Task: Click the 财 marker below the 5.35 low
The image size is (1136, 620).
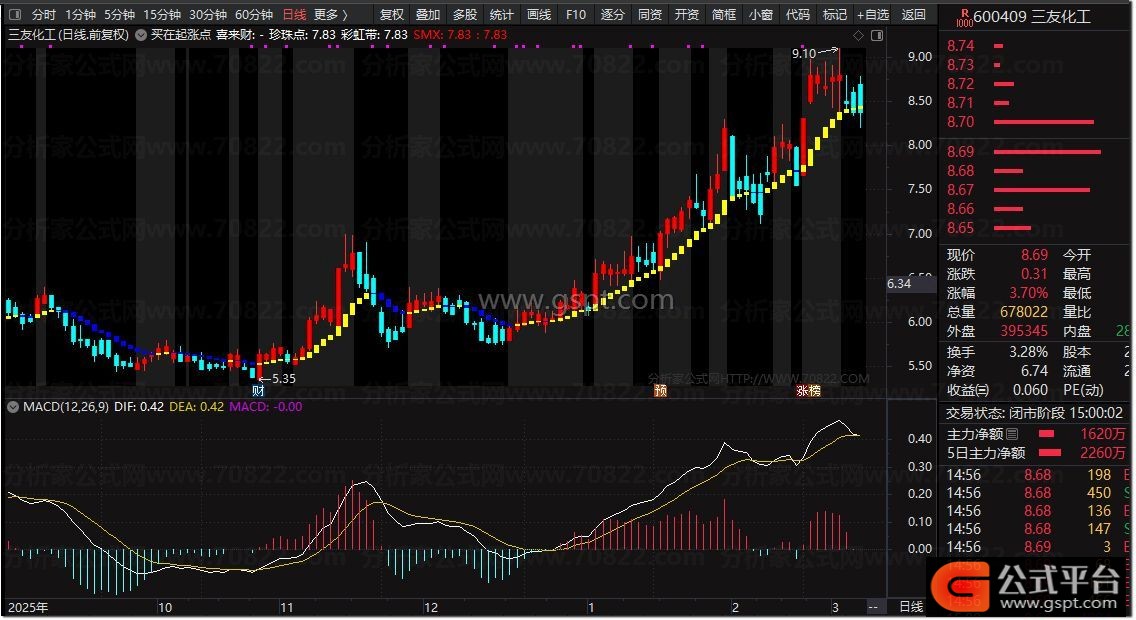Action: coord(258,389)
